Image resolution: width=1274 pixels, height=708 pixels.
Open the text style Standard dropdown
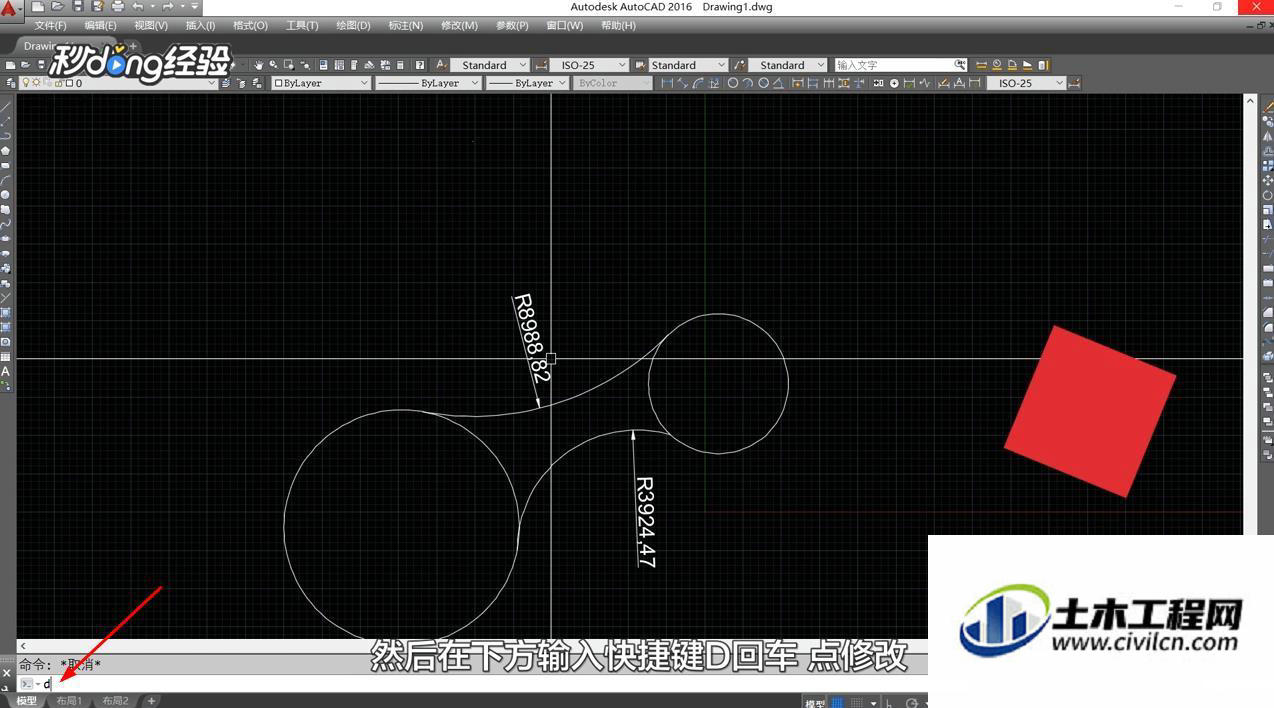pos(490,65)
